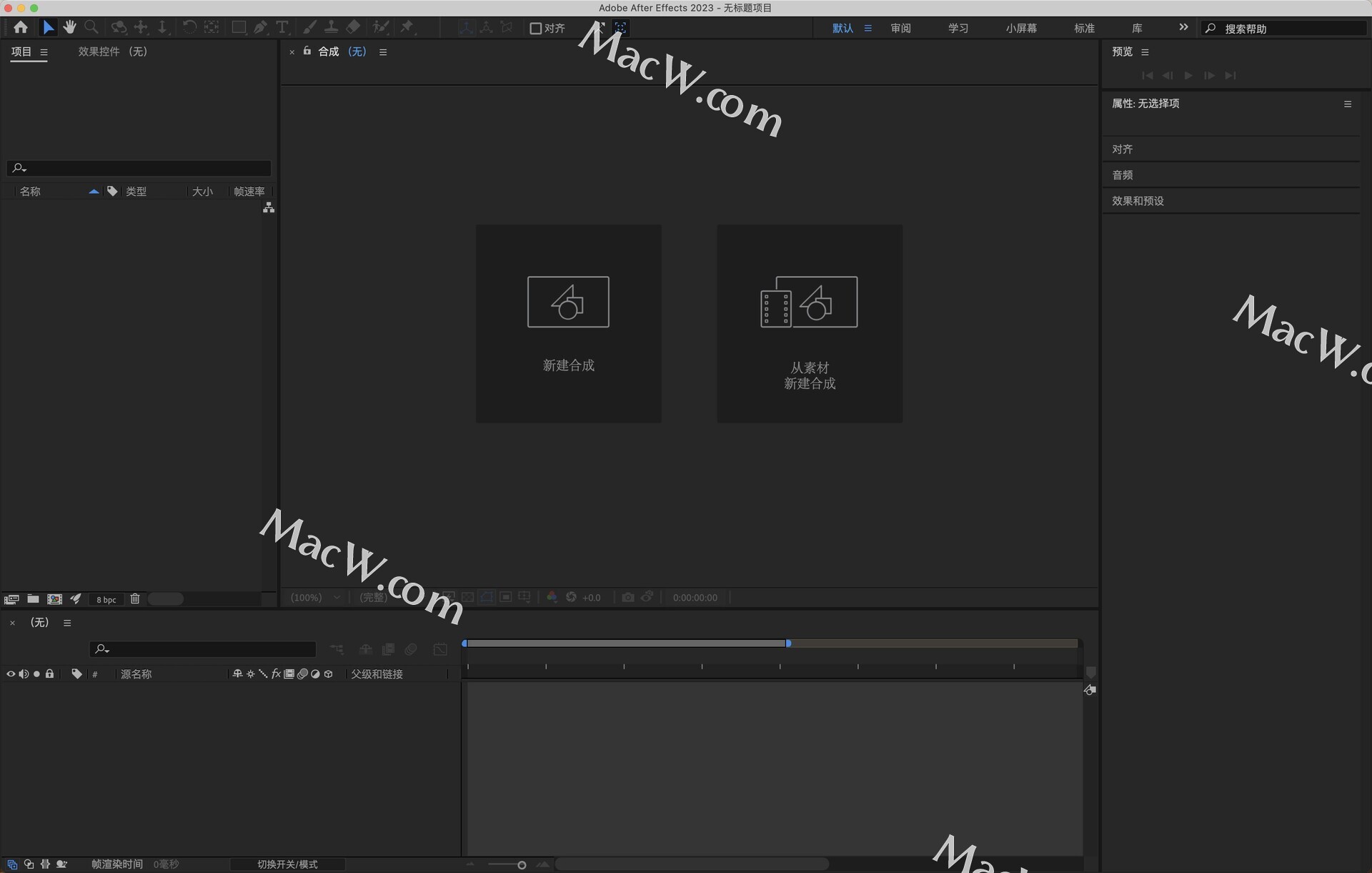The width and height of the screenshot is (1372, 873).
Task: Click the 8 bpc color depth button
Action: click(106, 600)
